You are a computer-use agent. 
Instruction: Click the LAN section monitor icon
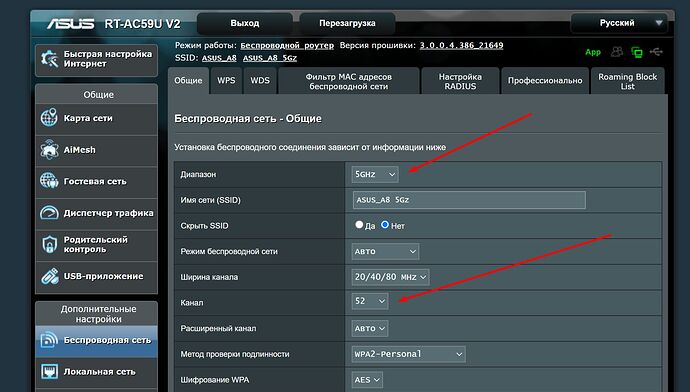tap(49, 372)
